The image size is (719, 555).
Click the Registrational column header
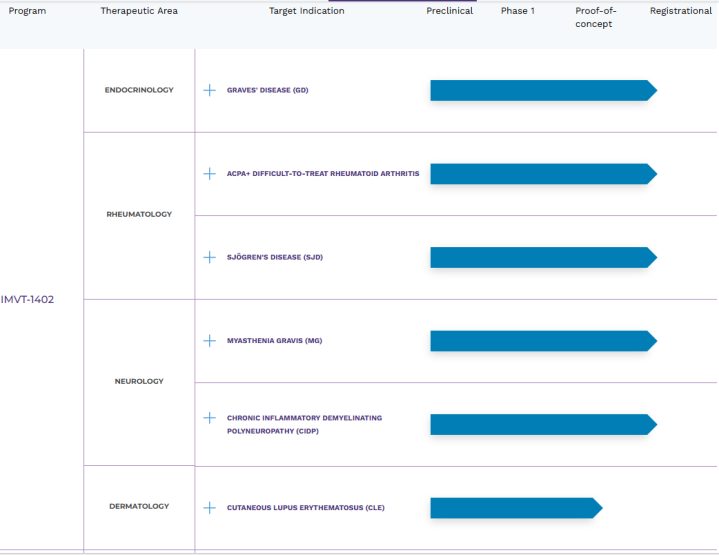click(681, 11)
